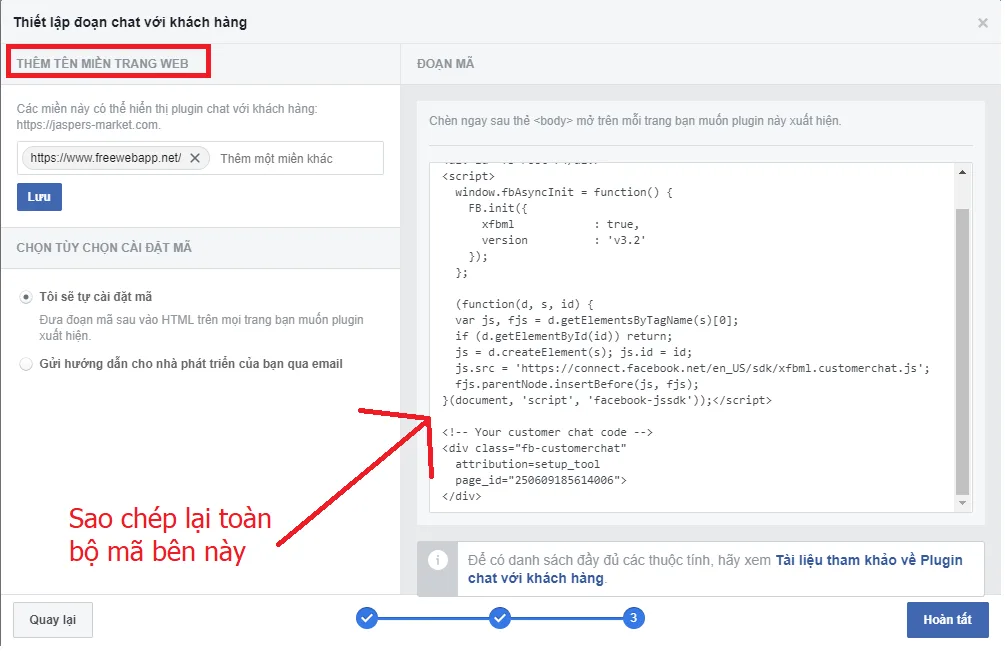Image resolution: width=1005 pixels, height=660 pixels.
Task: Choose "Gửi hướng dẫn cho nhà phát triển" radio option
Action: click(x=26, y=364)
